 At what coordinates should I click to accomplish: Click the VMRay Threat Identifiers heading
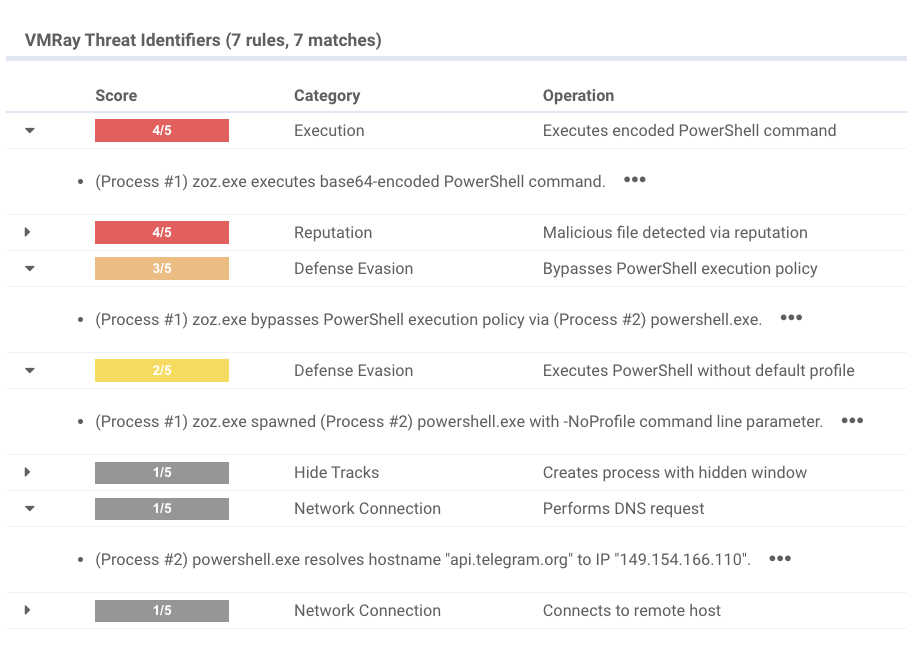pos(204,40)
